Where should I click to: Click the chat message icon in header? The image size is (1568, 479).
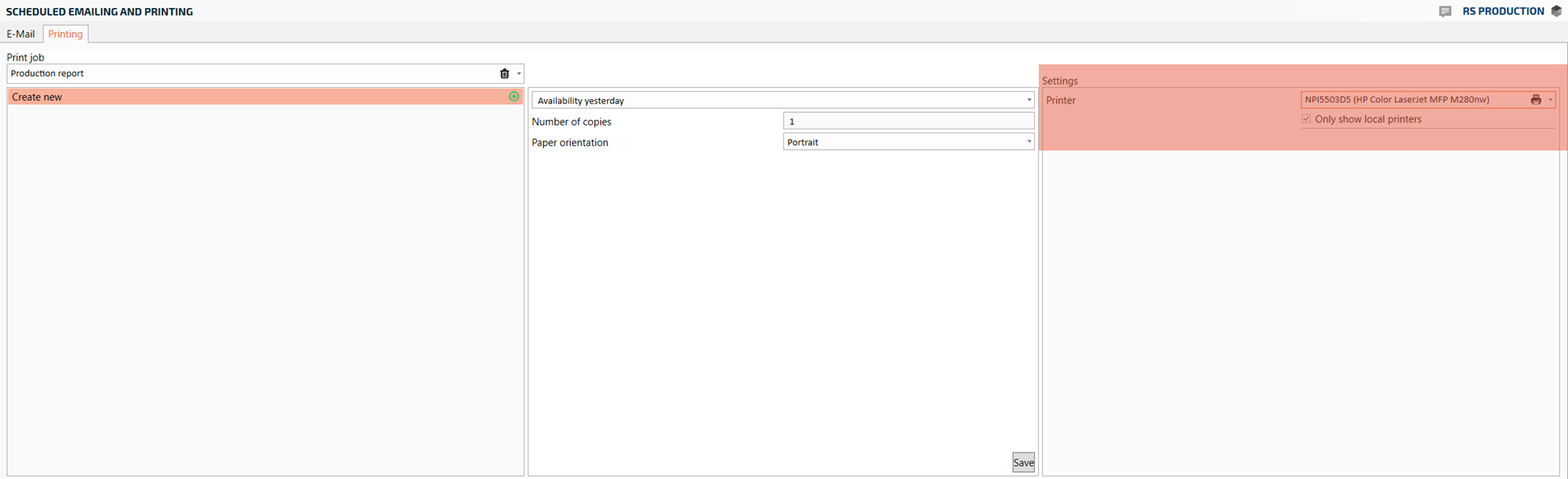tap(1445, 12)
